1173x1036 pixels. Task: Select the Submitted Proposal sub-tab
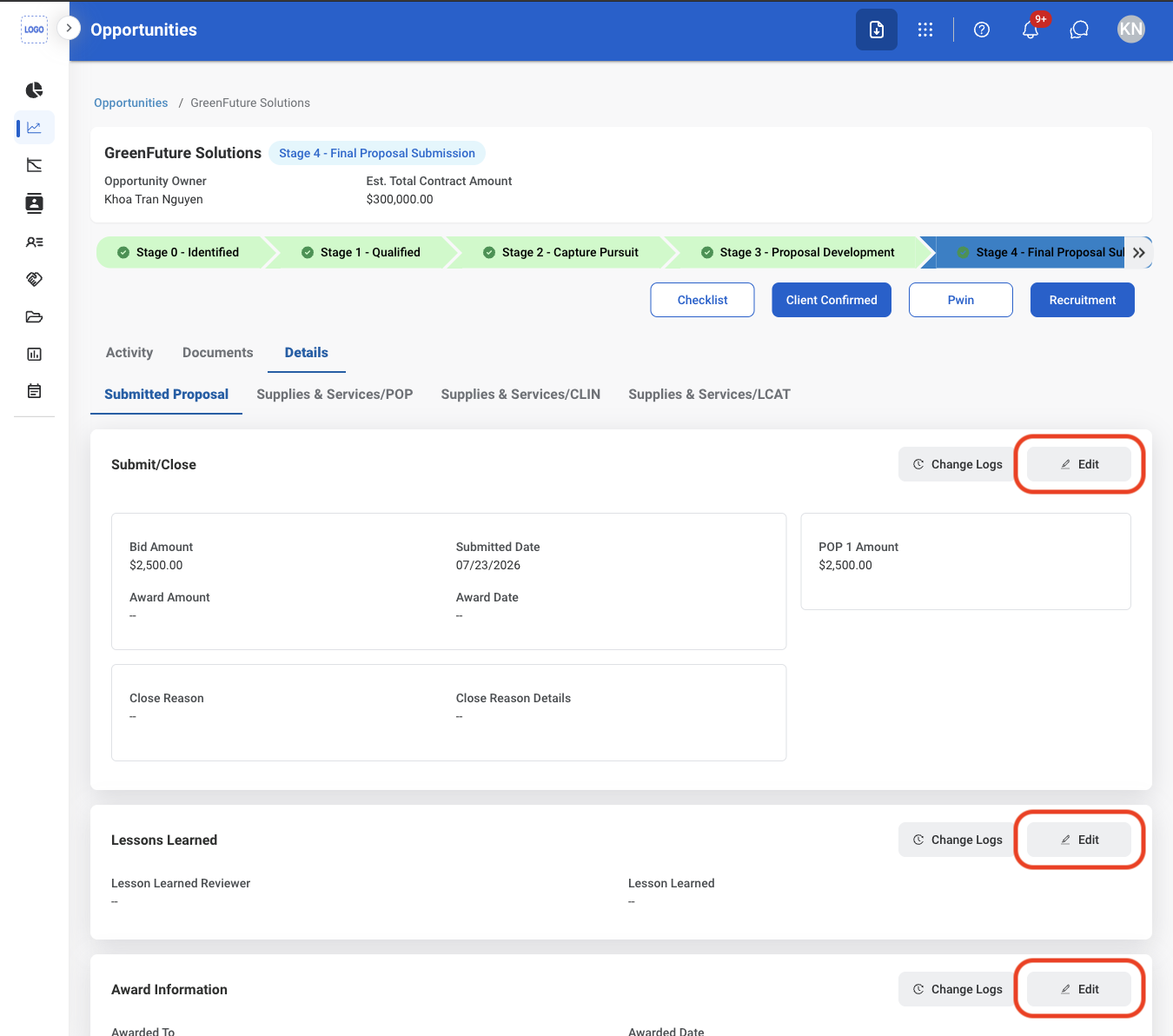point(166,394)
